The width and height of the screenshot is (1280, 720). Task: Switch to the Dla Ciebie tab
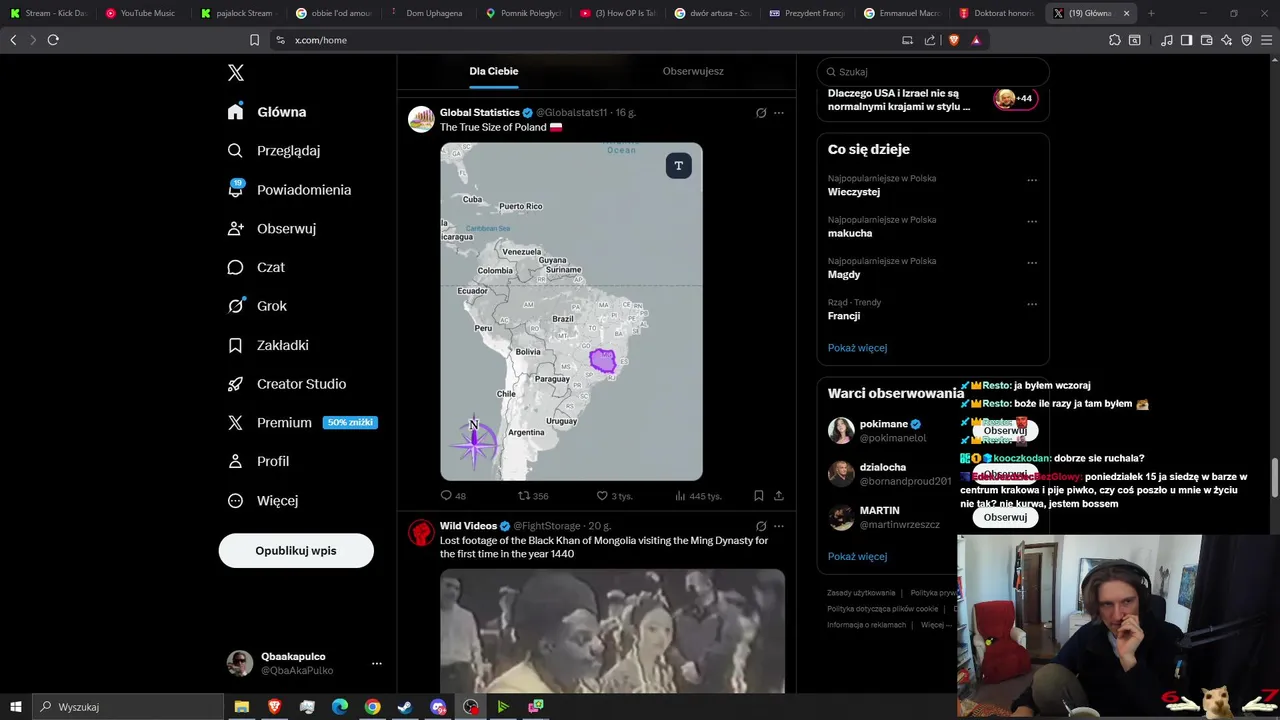click(494, 71)
